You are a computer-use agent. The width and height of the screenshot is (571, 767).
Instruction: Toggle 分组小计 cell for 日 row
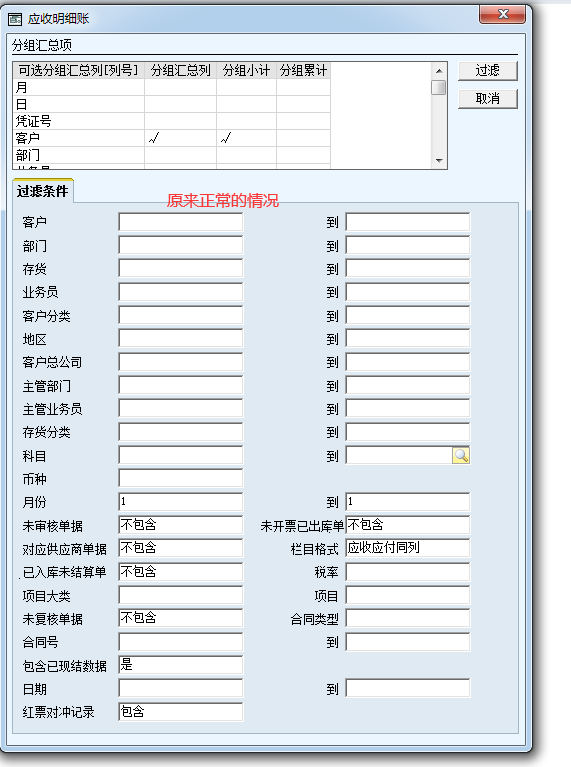(x=246, y=104)
